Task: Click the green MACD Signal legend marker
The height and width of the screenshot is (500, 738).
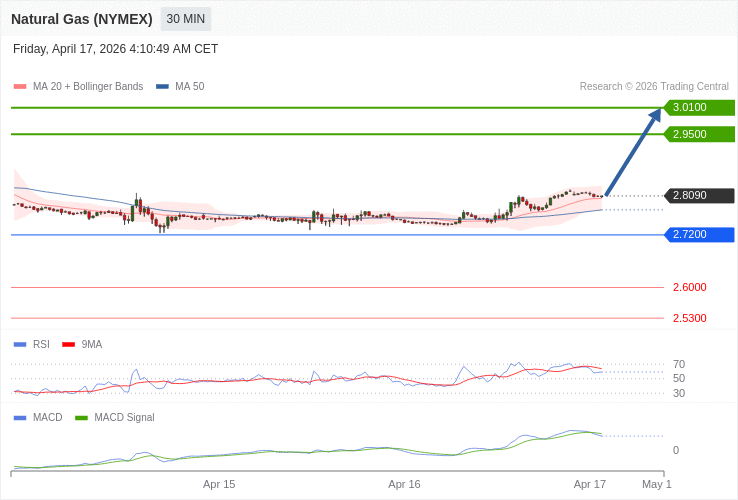Action: 81,417
